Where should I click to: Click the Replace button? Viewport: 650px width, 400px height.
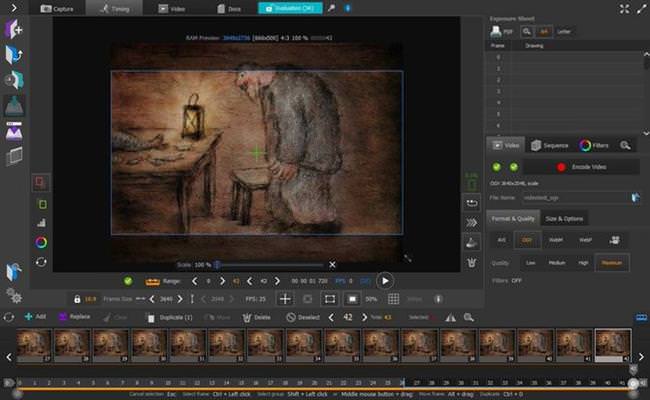coord(74,317)
